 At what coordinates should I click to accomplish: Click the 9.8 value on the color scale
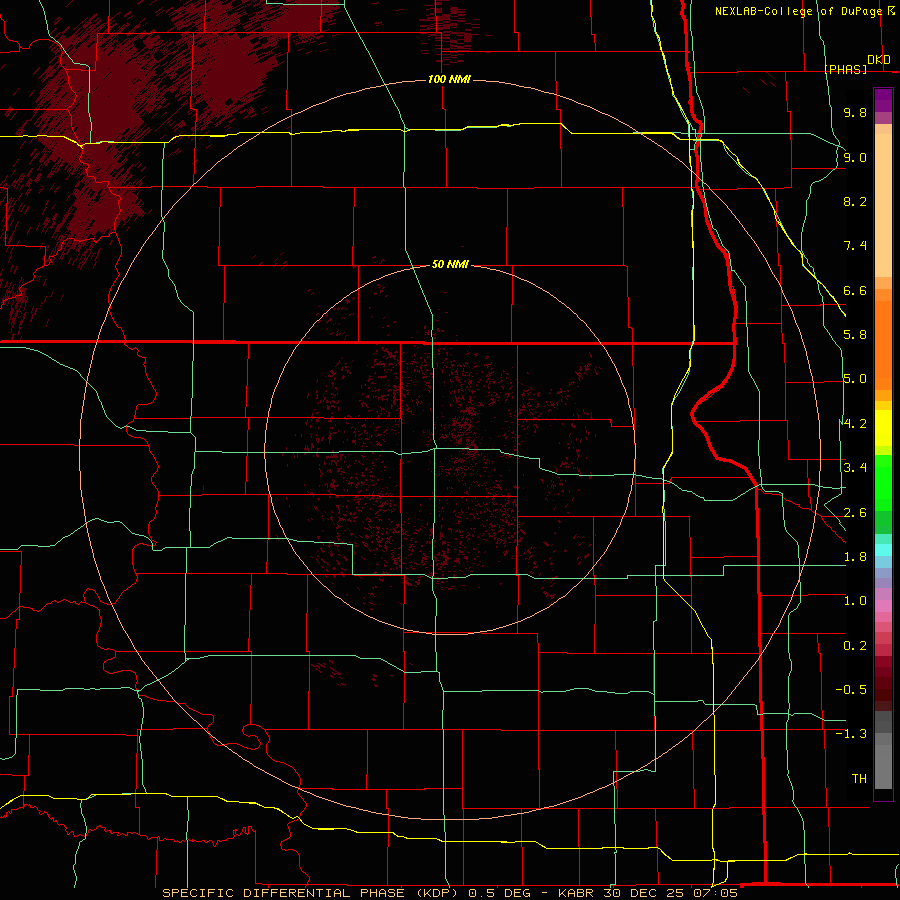[x=855, y=112]
